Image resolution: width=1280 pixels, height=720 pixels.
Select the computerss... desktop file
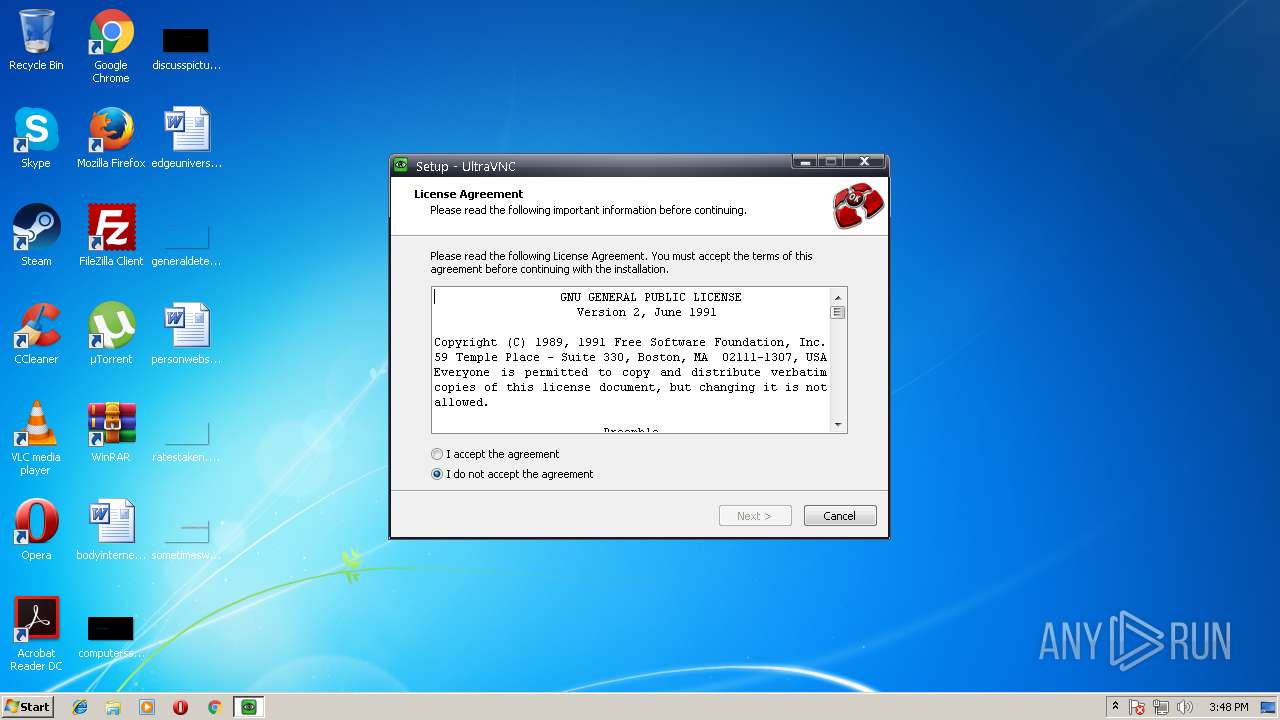tap(111, 637)
